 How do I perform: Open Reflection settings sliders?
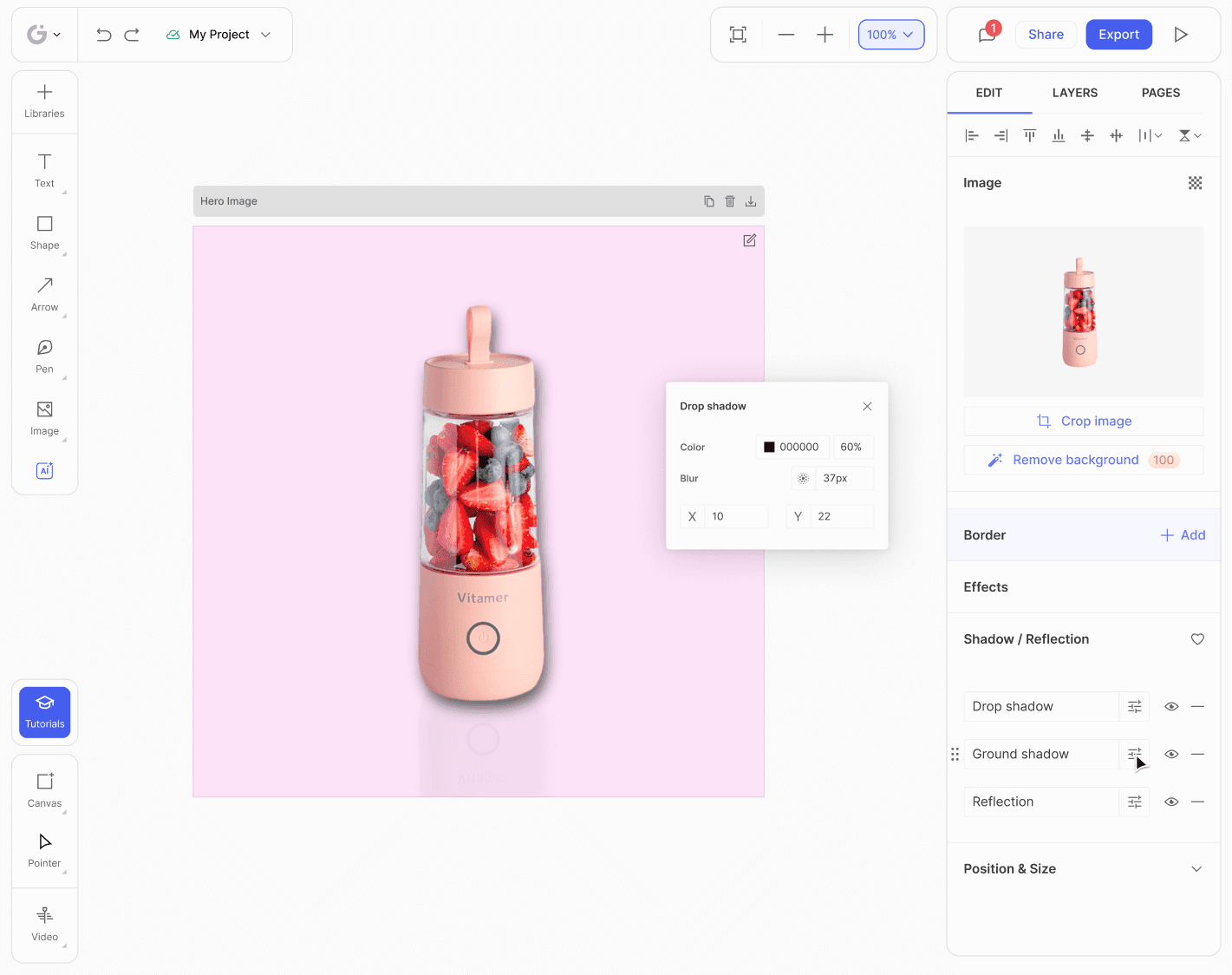(1135, 802)
